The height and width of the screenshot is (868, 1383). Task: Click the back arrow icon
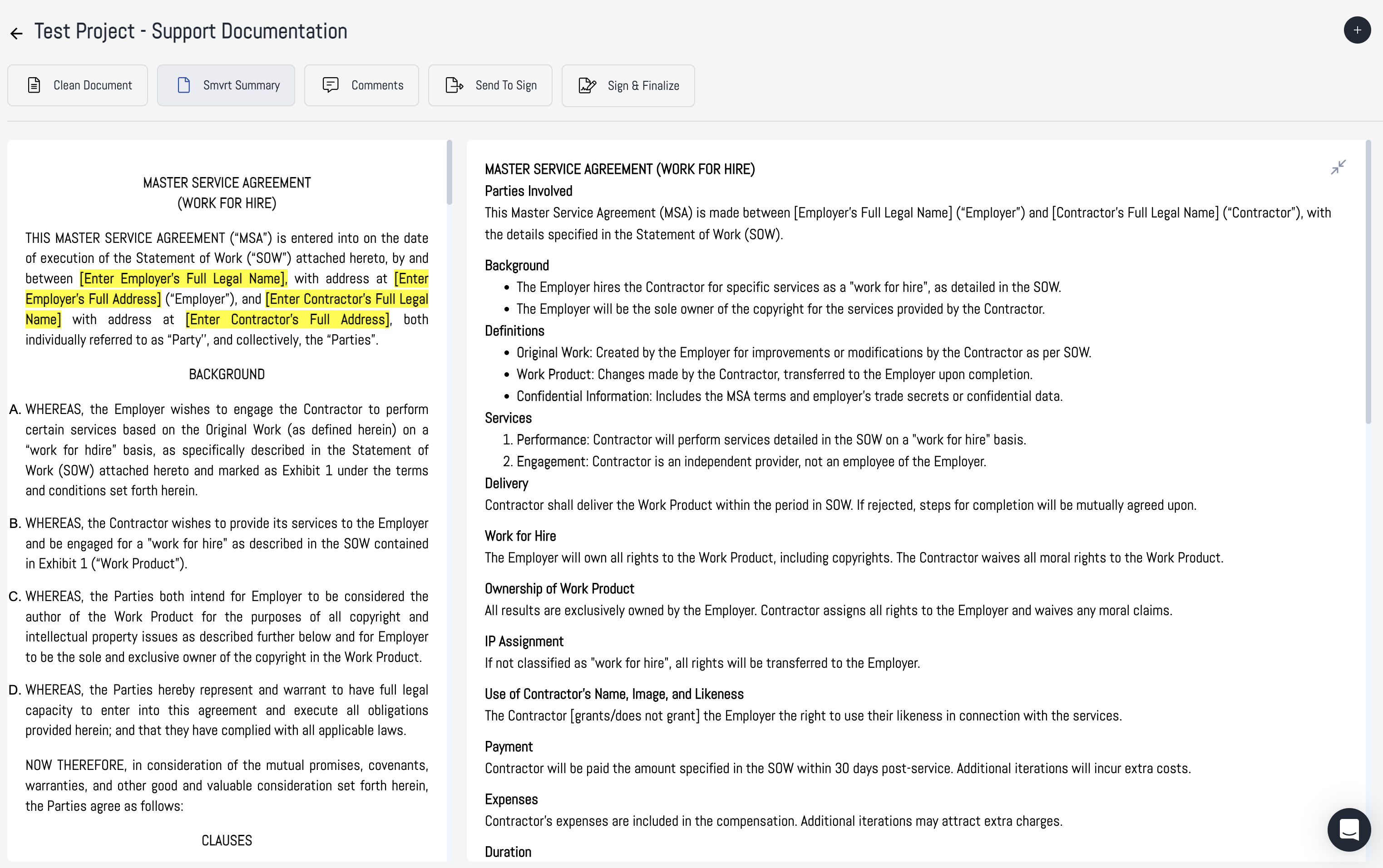(16, 33)
